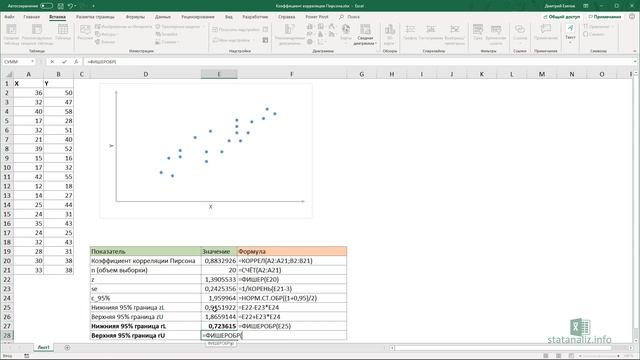Switch to Page Layout view in the status bar
The width and height of the screenshot is (640, 360).
[x=558, y=356]
